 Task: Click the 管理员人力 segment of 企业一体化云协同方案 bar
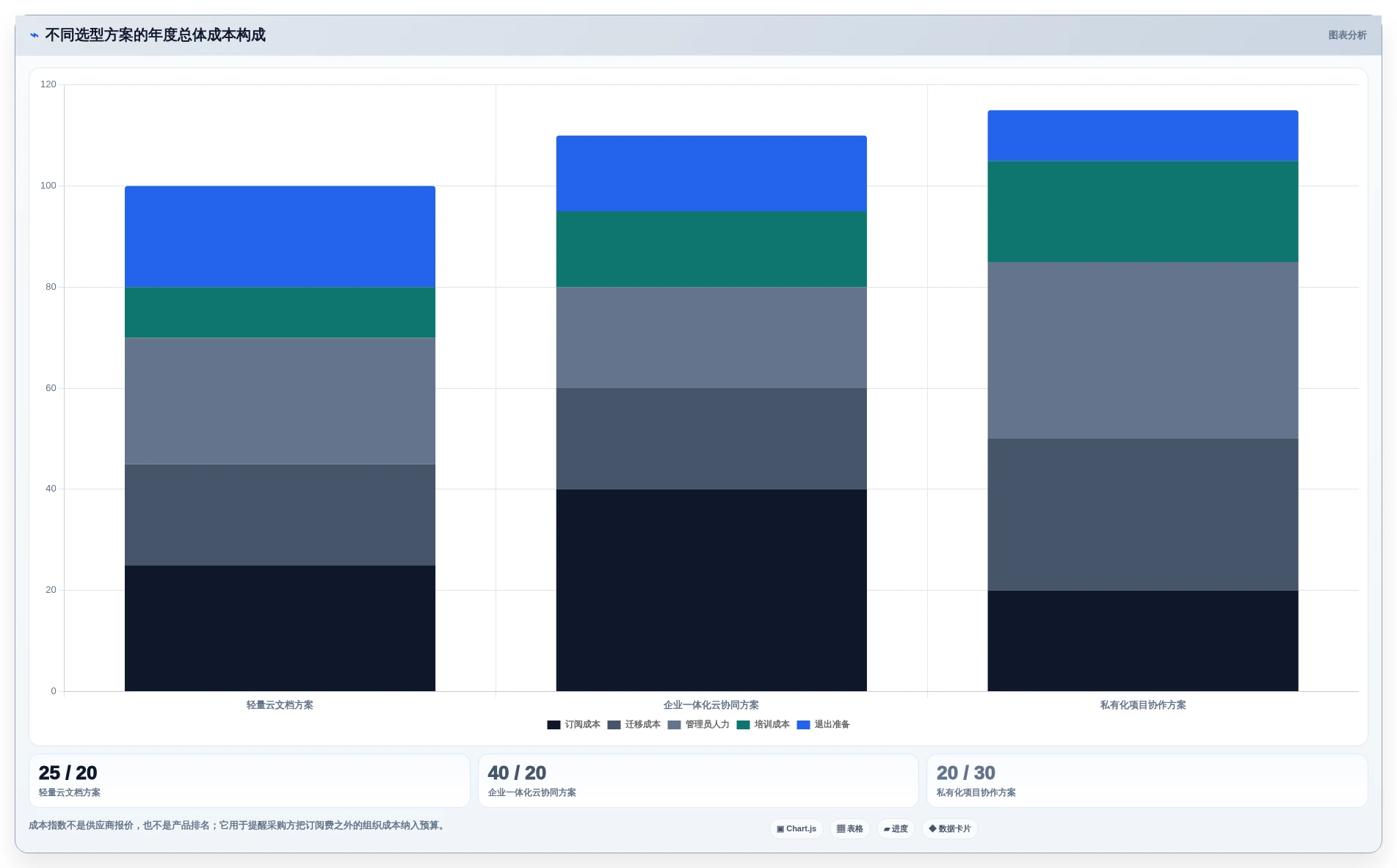coord(711,338)
